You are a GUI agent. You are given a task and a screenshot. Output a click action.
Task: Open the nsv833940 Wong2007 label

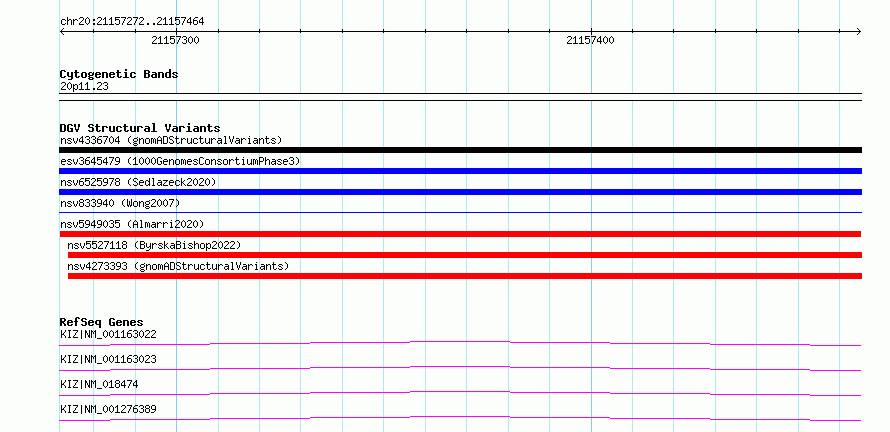(x=120, y=203)
